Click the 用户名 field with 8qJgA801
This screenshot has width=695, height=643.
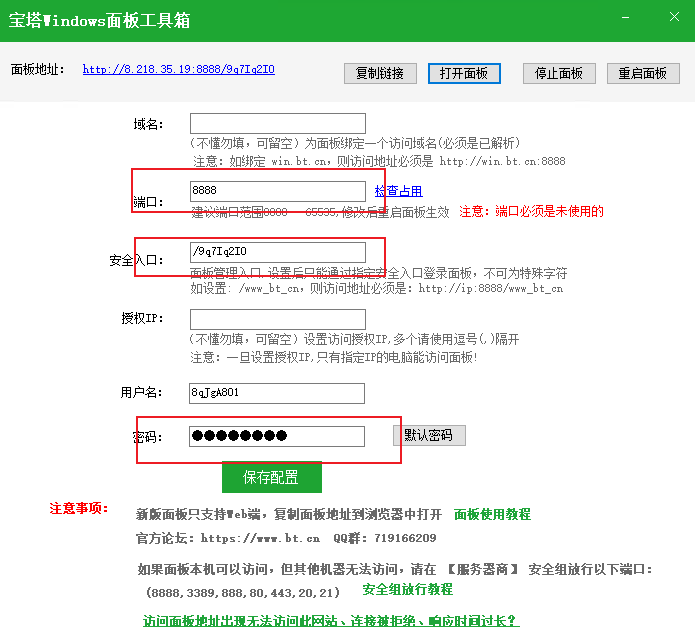[x=277, y=393]
